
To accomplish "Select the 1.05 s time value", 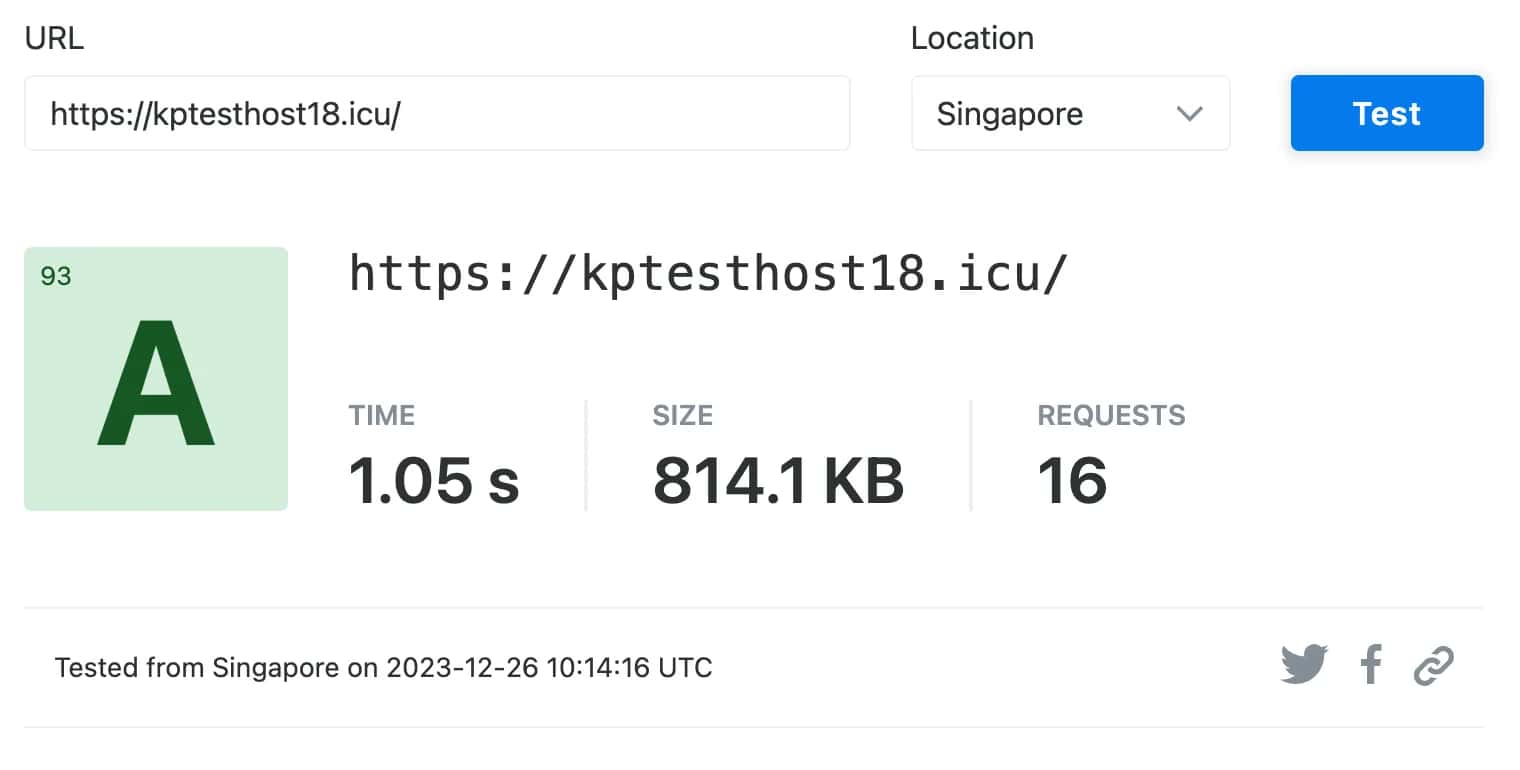I will (x=433, y=480).
